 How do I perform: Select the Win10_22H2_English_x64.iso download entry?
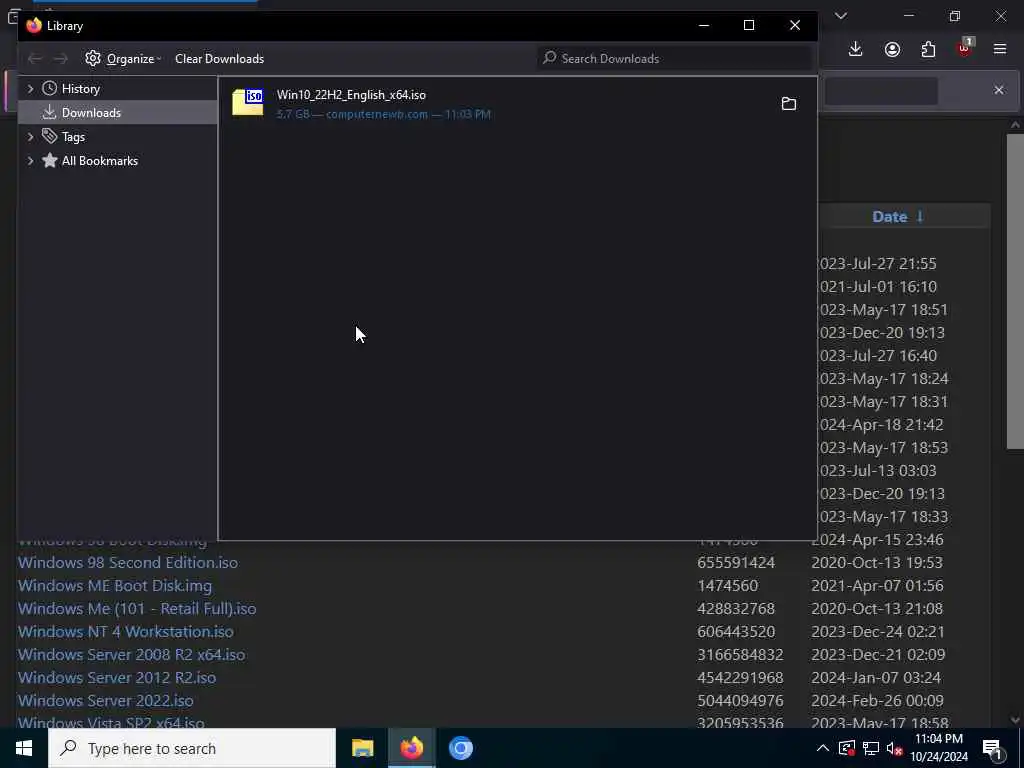pyautogui.click(x=517, y=104)
